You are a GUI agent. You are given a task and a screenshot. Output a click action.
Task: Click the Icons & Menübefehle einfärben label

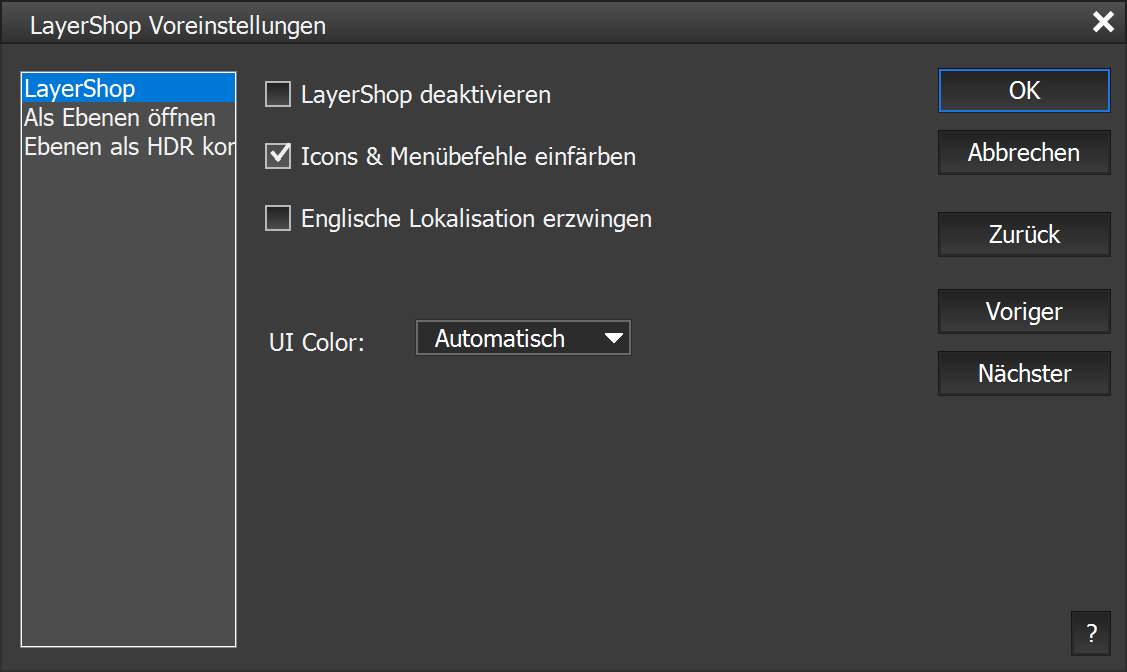468,157
